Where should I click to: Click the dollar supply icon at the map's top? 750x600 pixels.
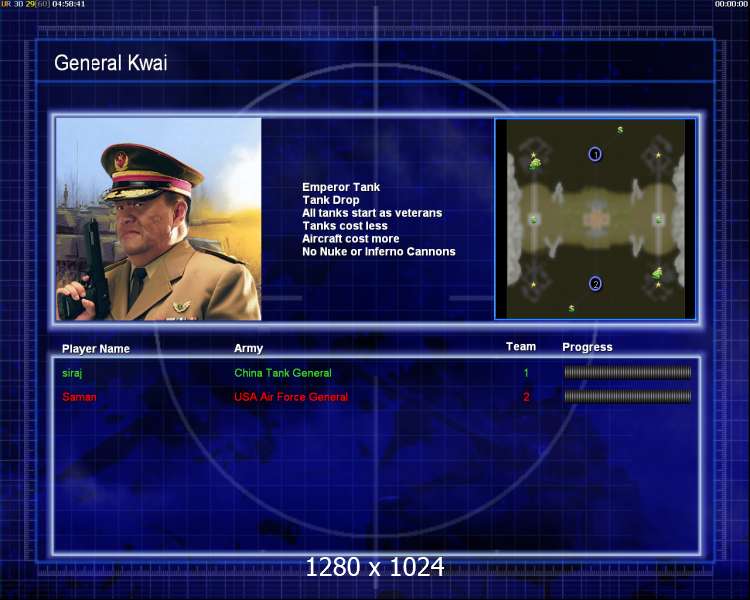point(620,130)
